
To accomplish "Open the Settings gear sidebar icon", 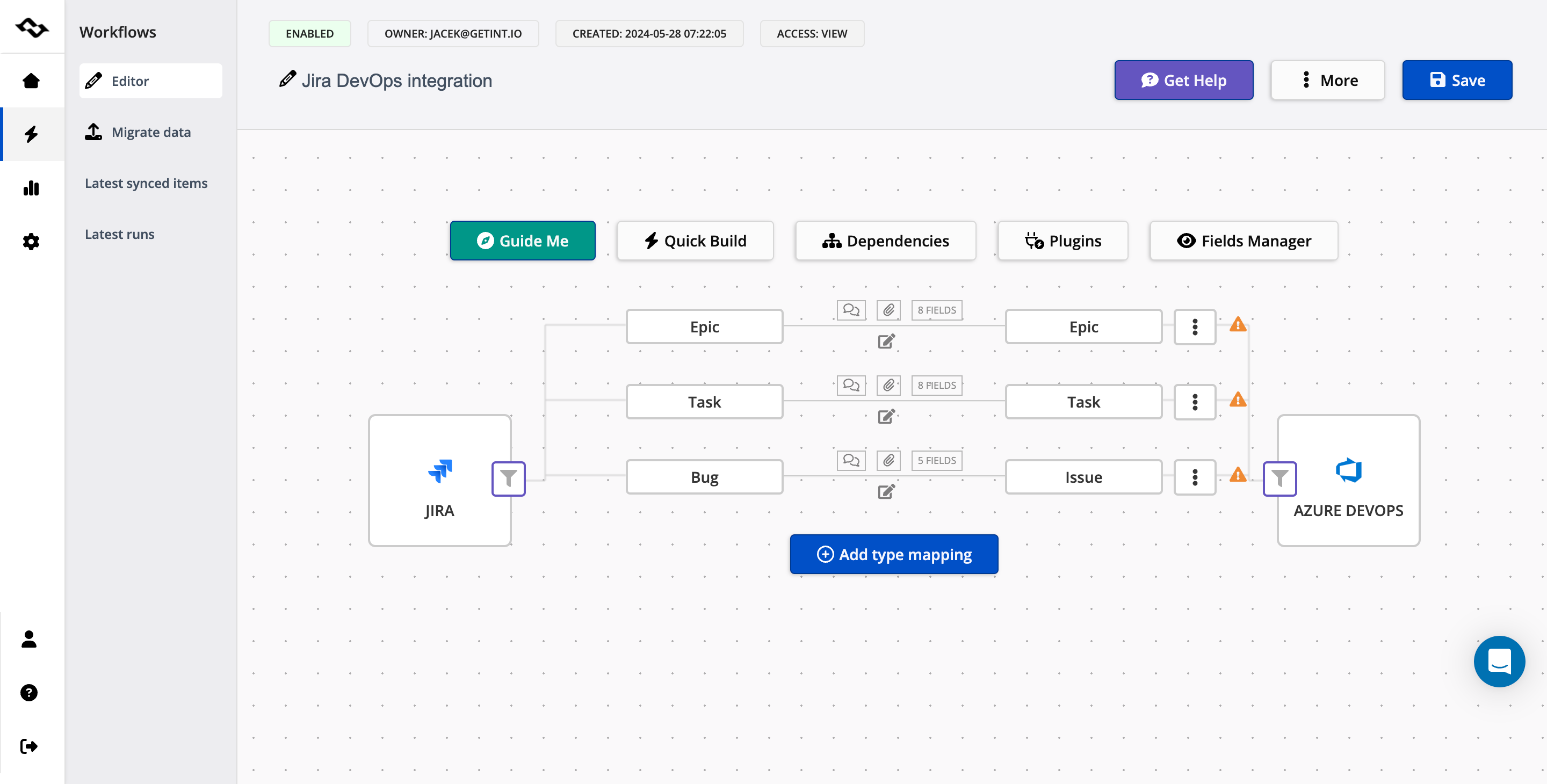I will coord(31,242).
